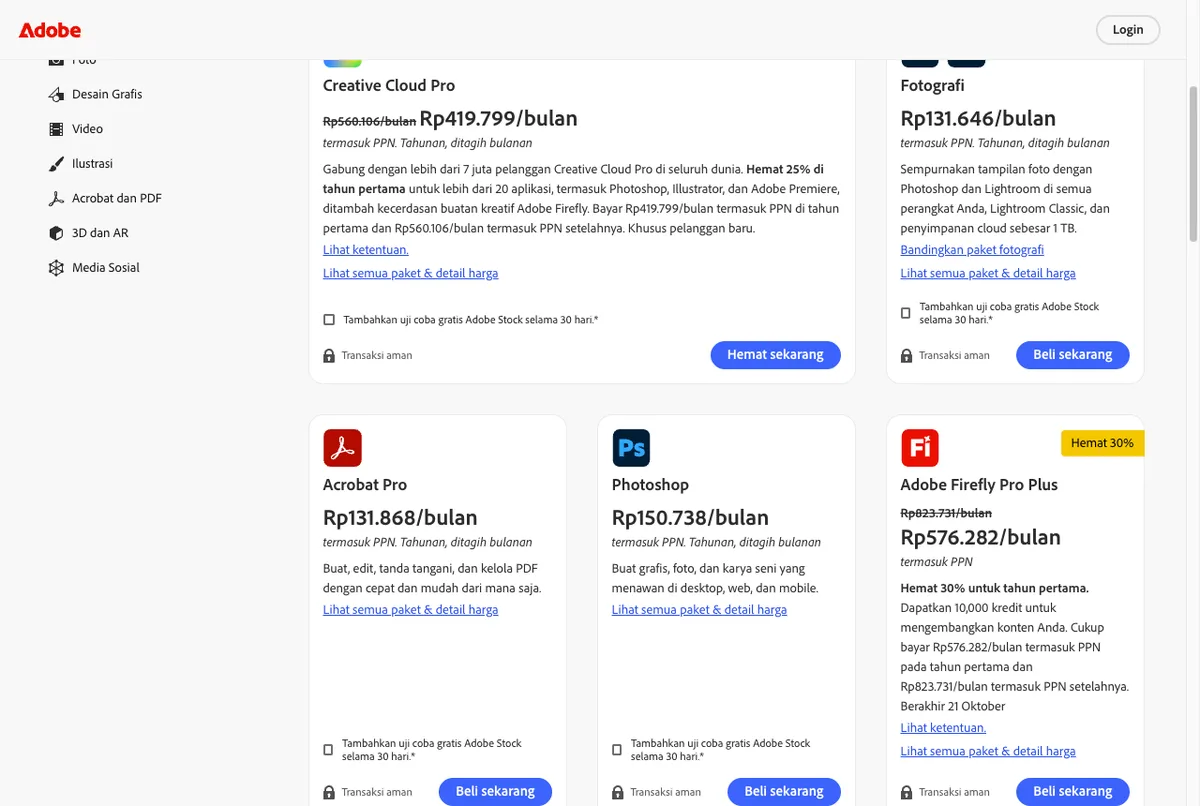Click the Photoshop Ps product icon
Screen dimensions: 1200x806
(631, 448)
